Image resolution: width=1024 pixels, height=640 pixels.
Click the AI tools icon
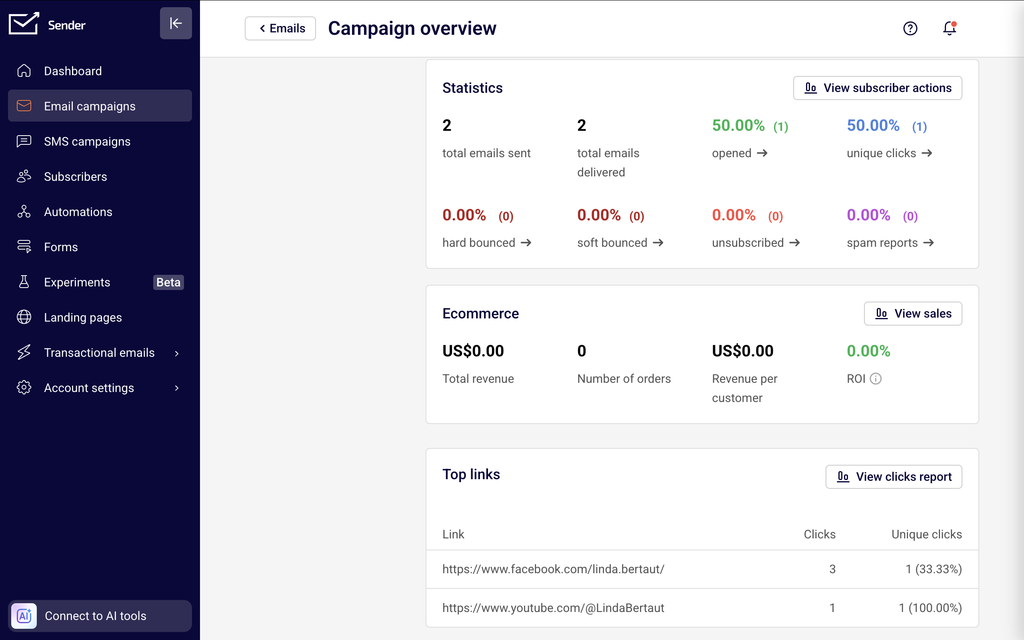(24, 616)
